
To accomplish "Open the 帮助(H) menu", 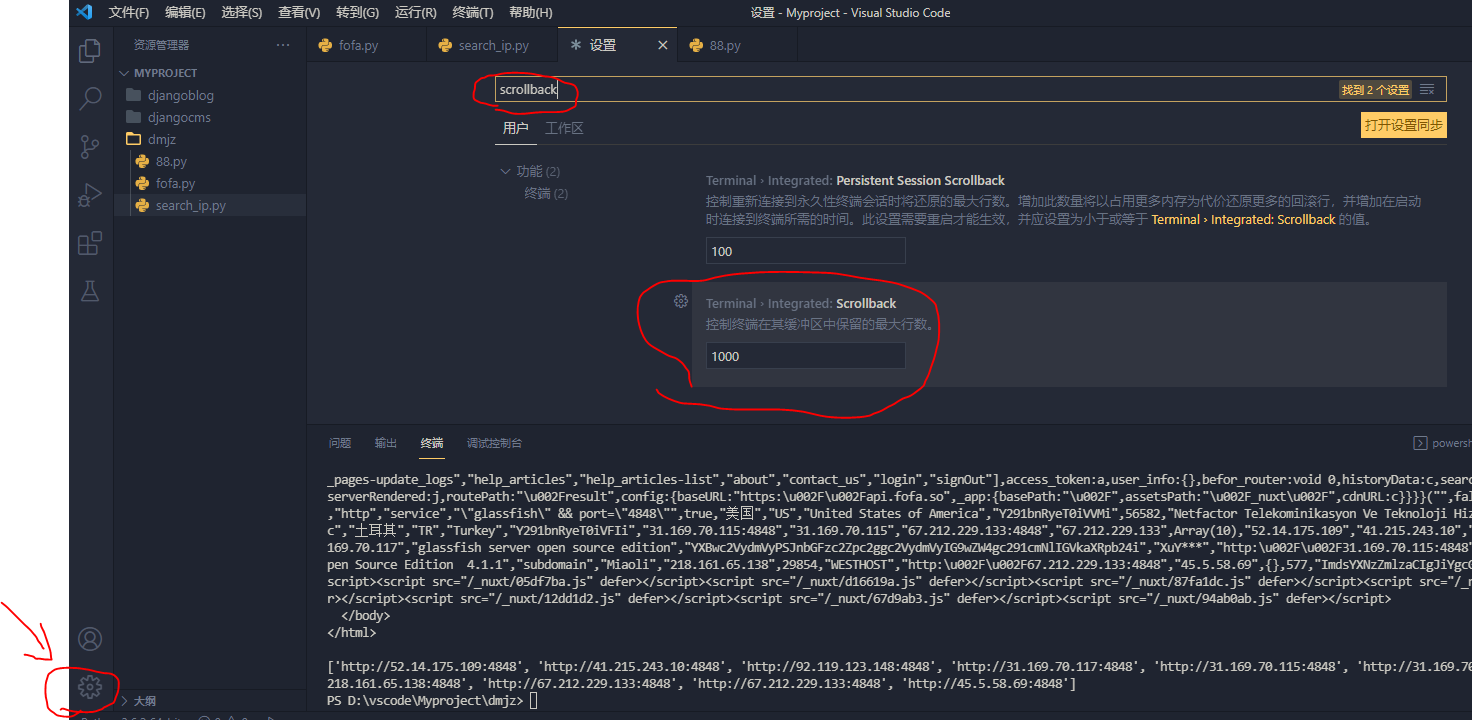I will [x=531, y=12].
